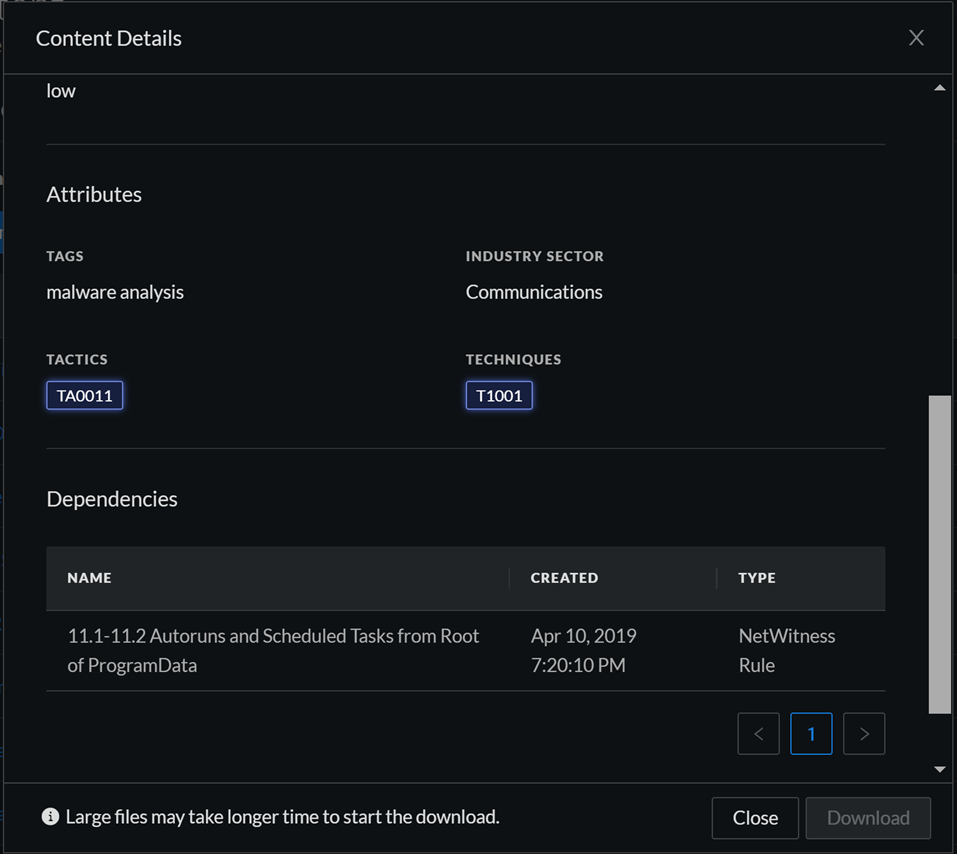Sort dependencies by the Created column
The width and height of the screenshot is (957, 854).
(x=564, y=578)
